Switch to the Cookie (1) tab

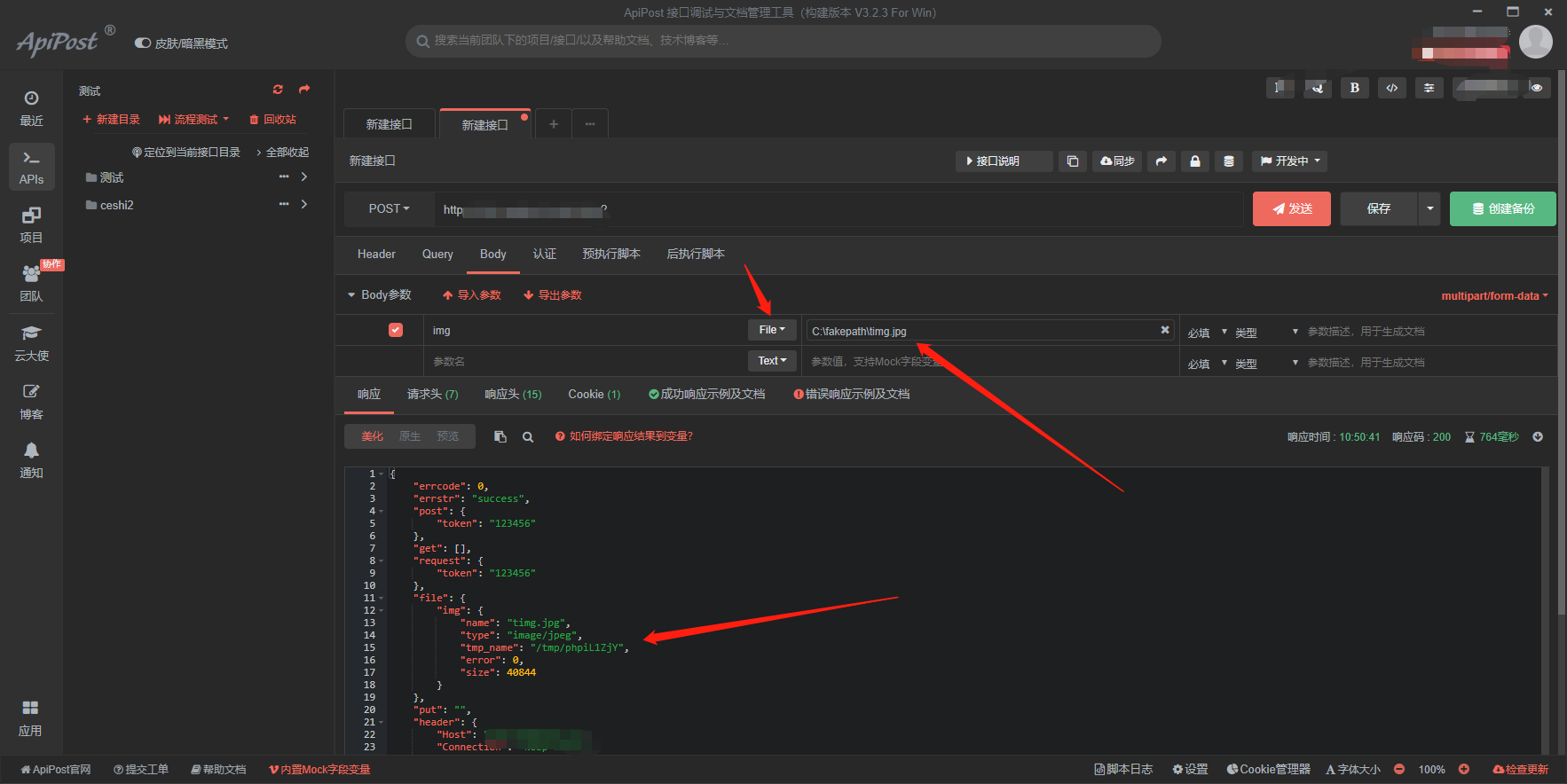[x=595, y=394]
